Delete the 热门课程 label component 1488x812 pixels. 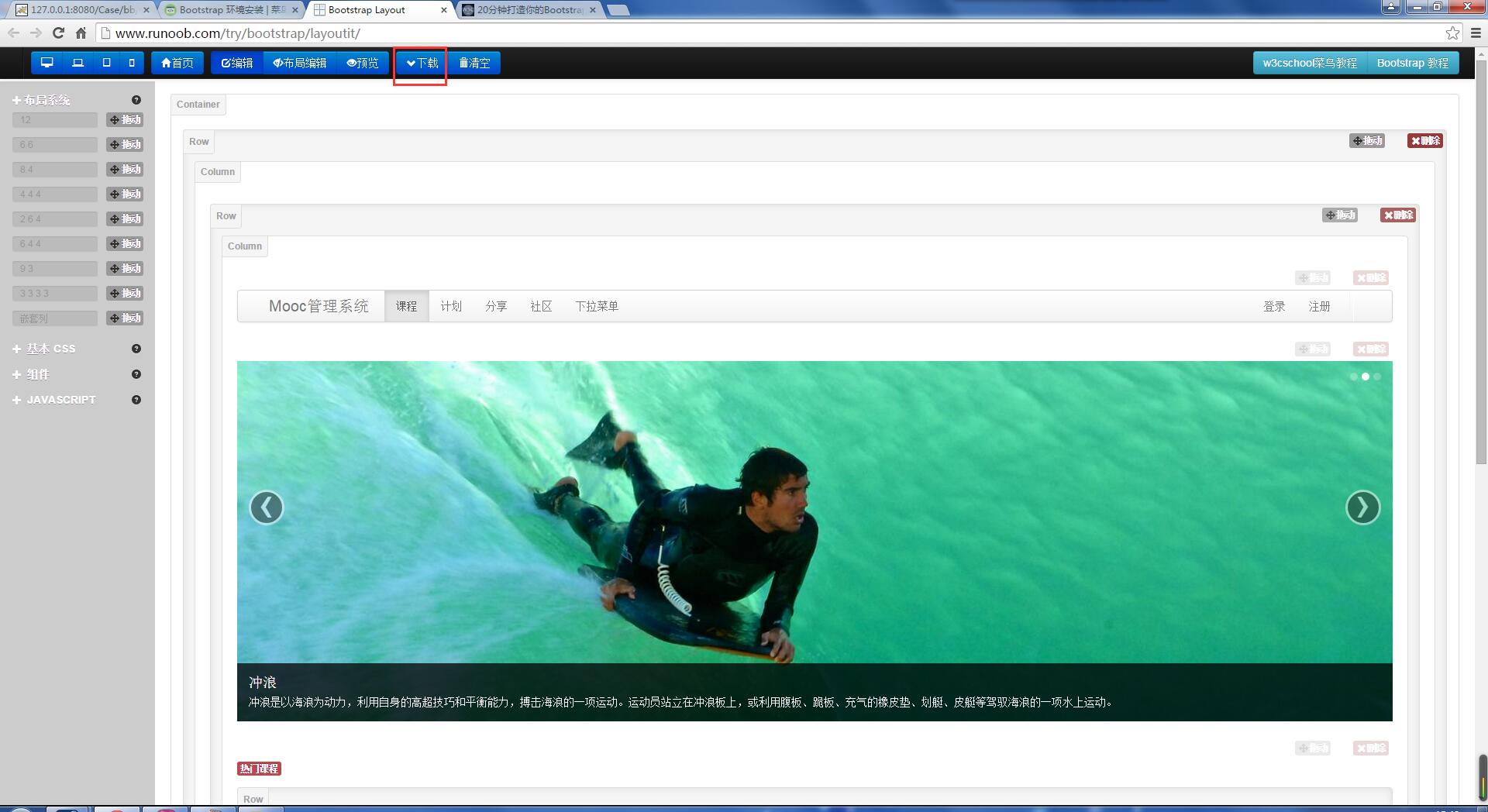(1371, 748)
